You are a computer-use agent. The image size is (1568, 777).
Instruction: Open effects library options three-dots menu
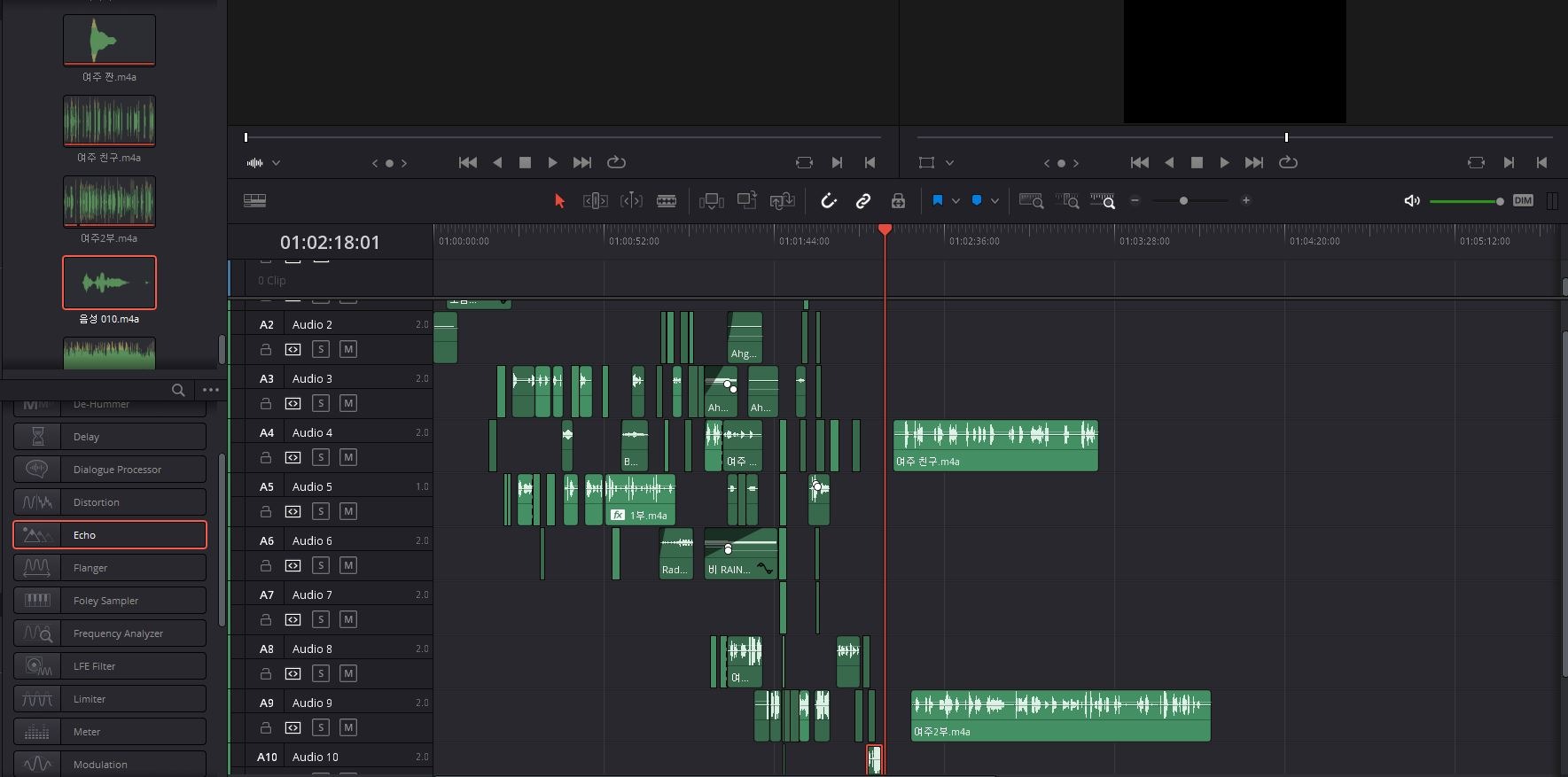pos(210,390)
